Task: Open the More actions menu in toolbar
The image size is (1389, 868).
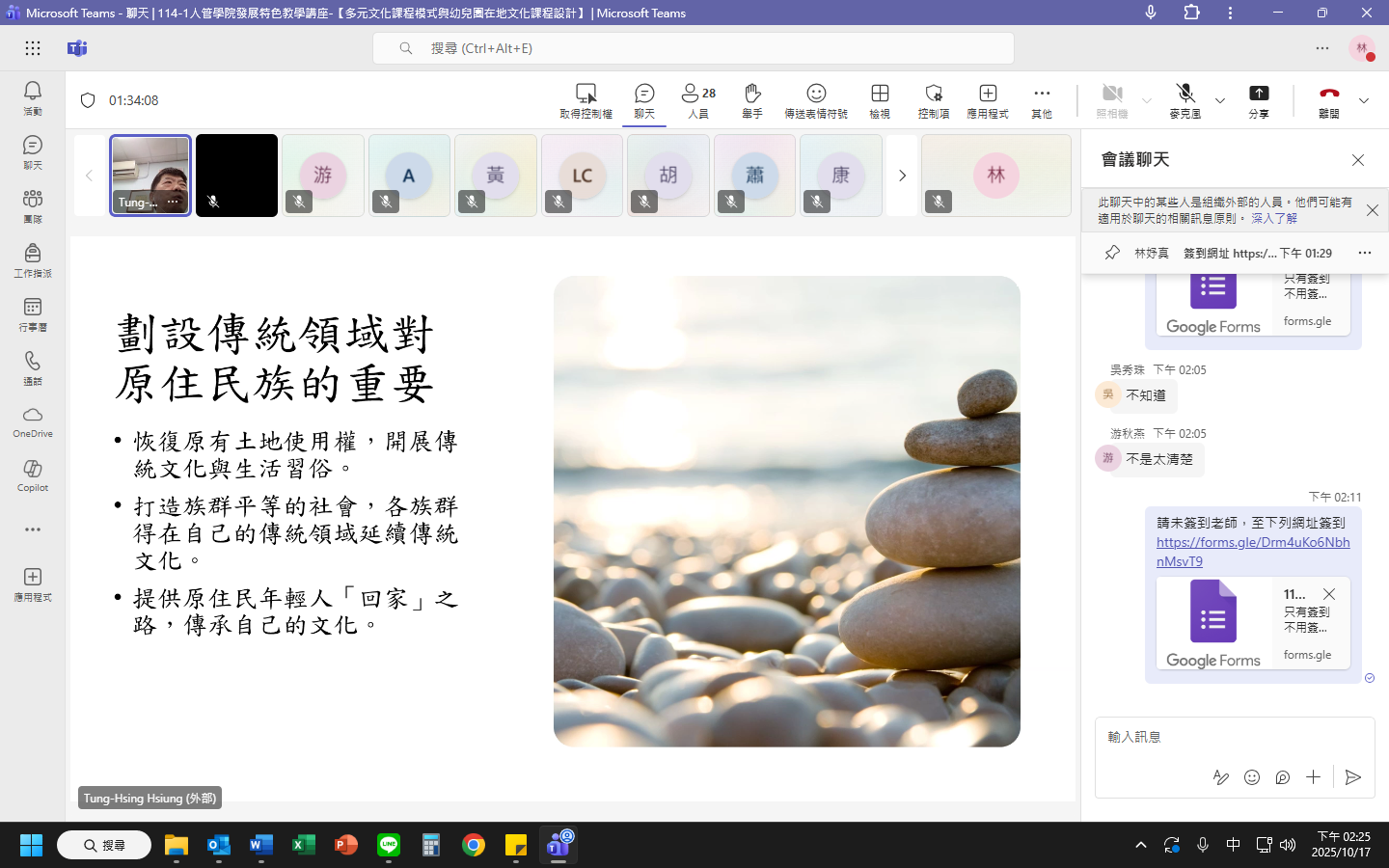Action: click(x=1042, y=99)
